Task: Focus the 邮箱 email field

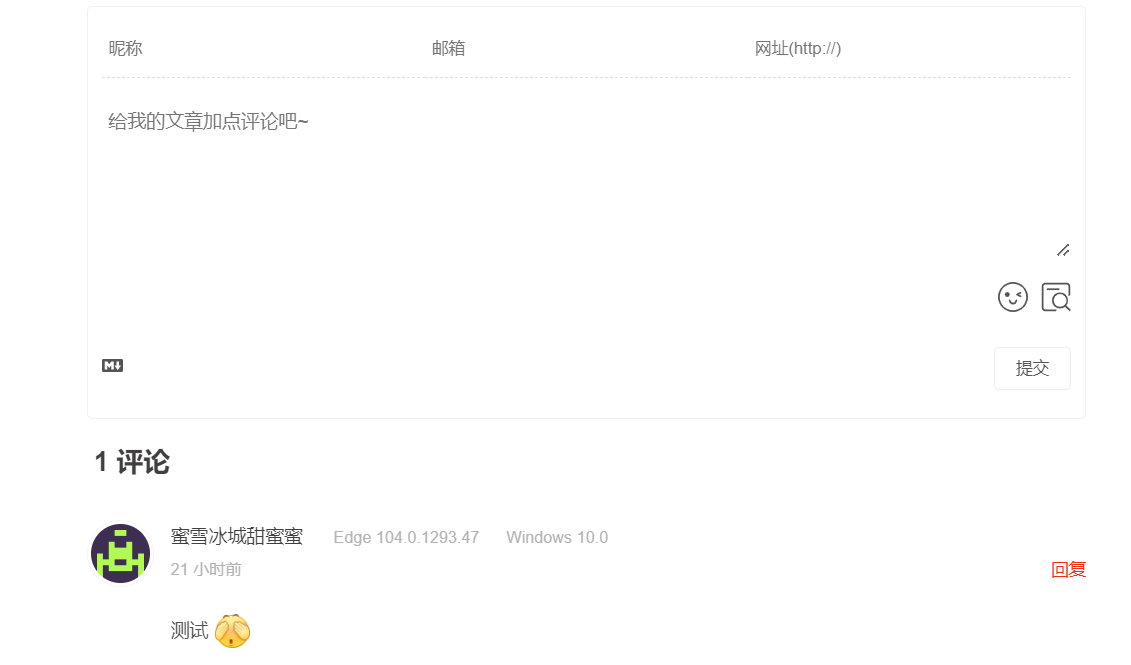Action: coord(586,48)
